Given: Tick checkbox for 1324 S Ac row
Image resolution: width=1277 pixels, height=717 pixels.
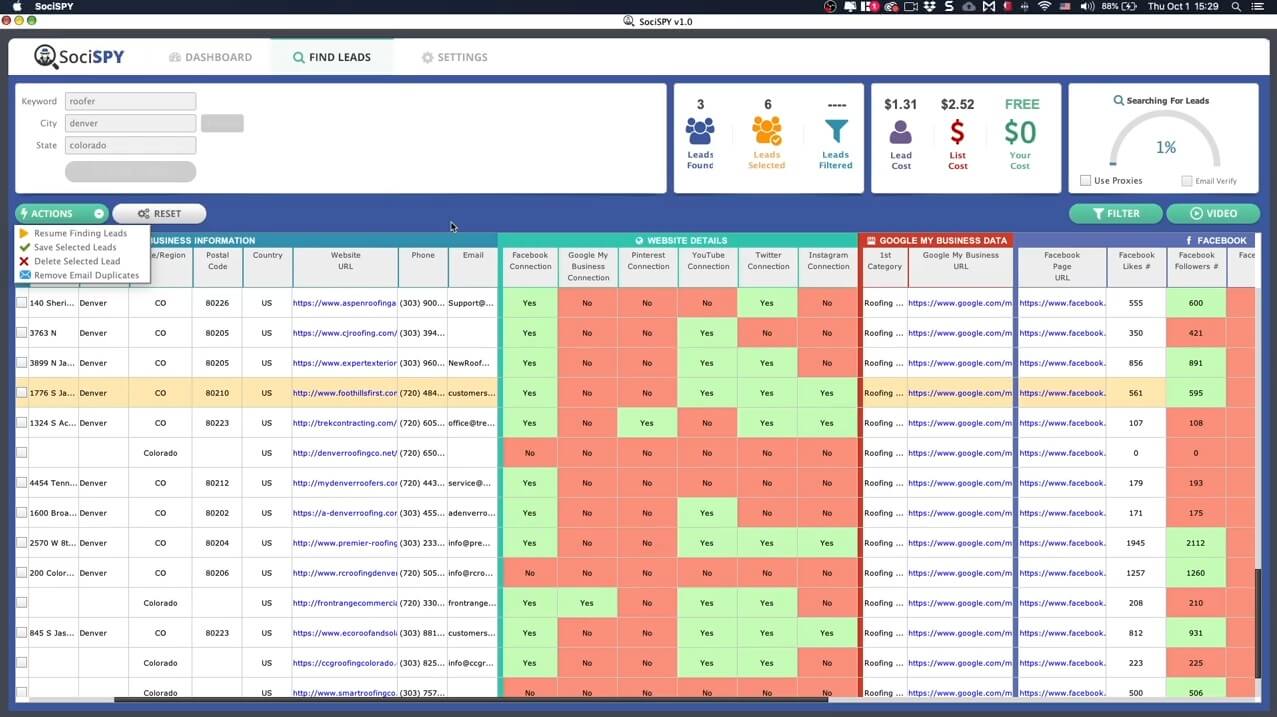Looking at the screenshot, I should (x=22, y=423).
